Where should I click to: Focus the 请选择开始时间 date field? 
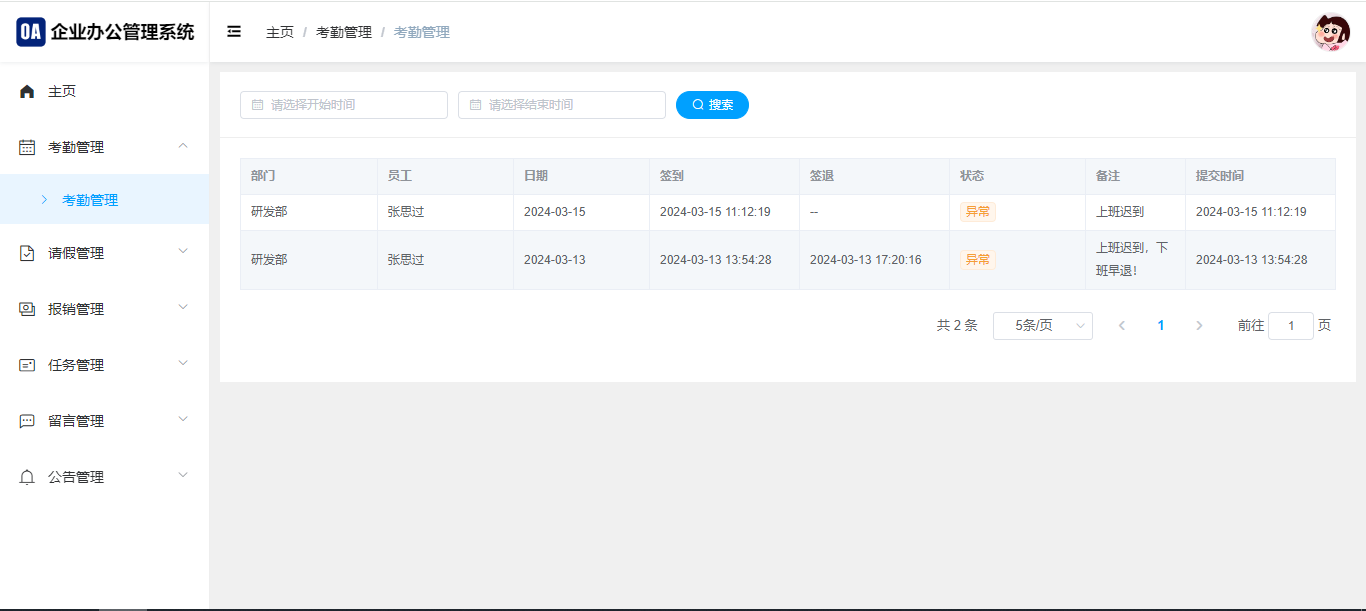[344, 105]
